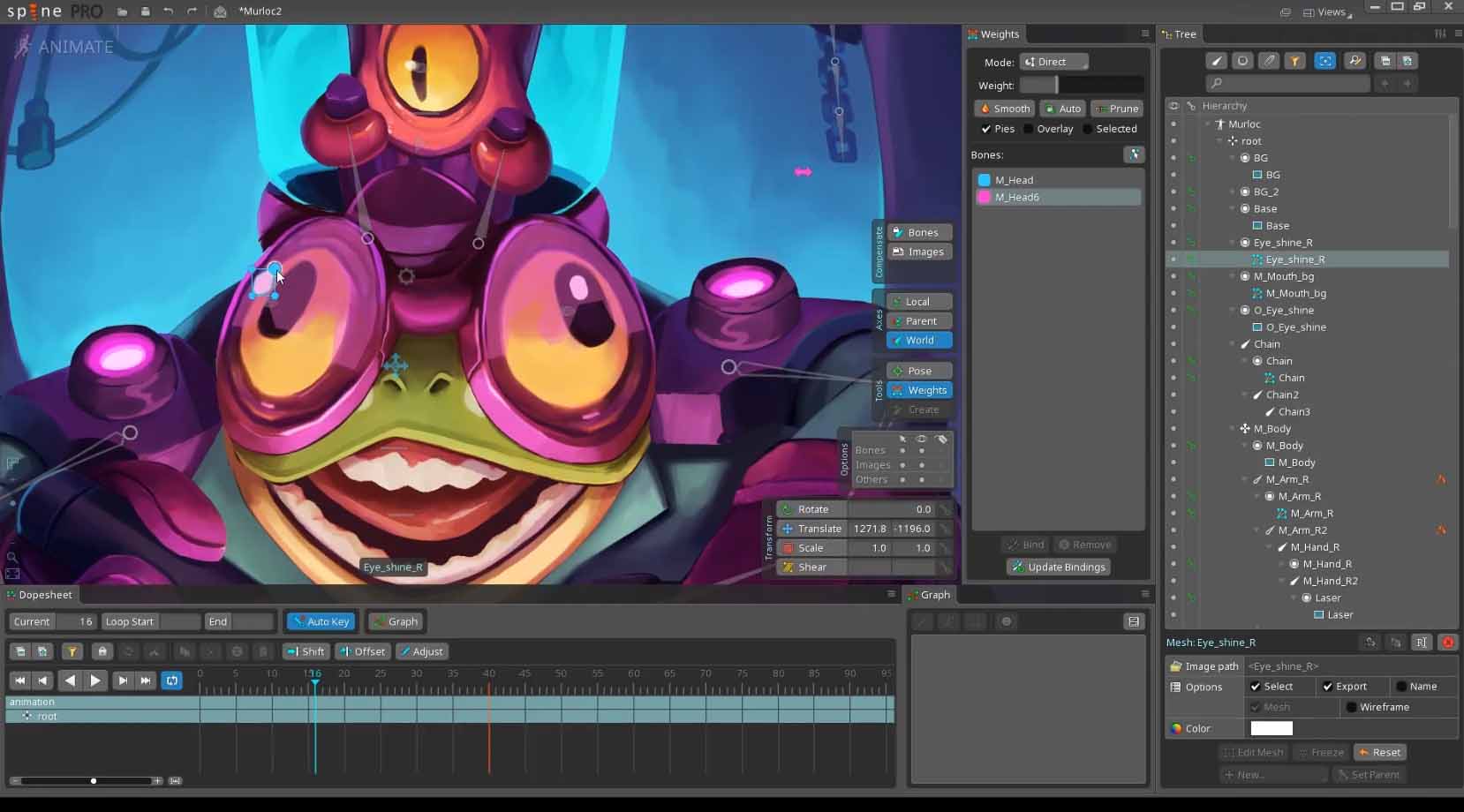Play the animation forward

(95, 680)
